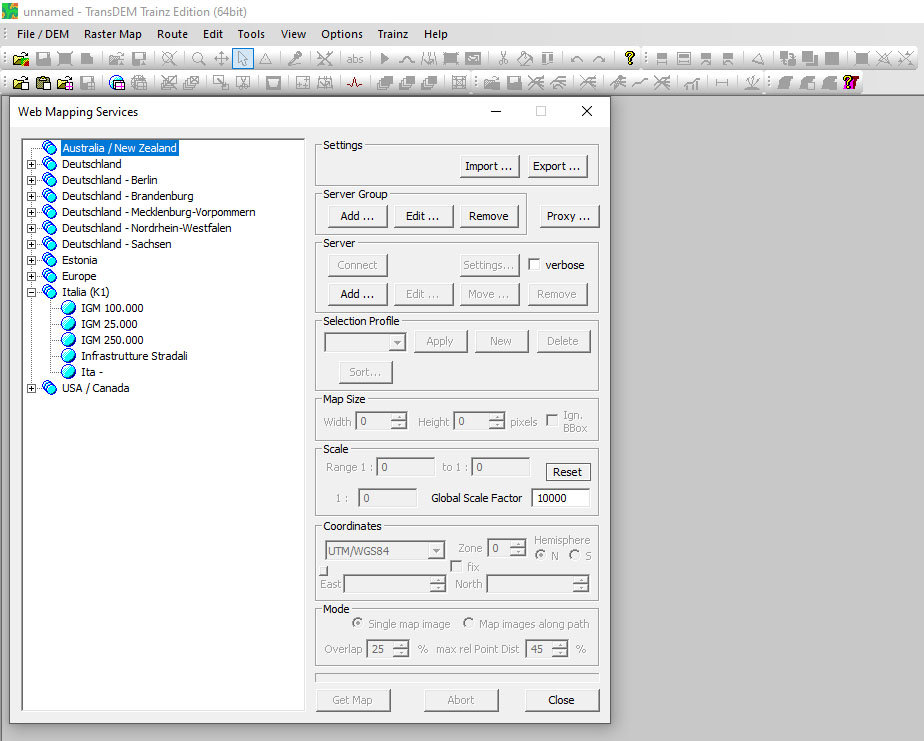Click the horizontal distance measure icon

pyautogui.click(x=721, y=83)
